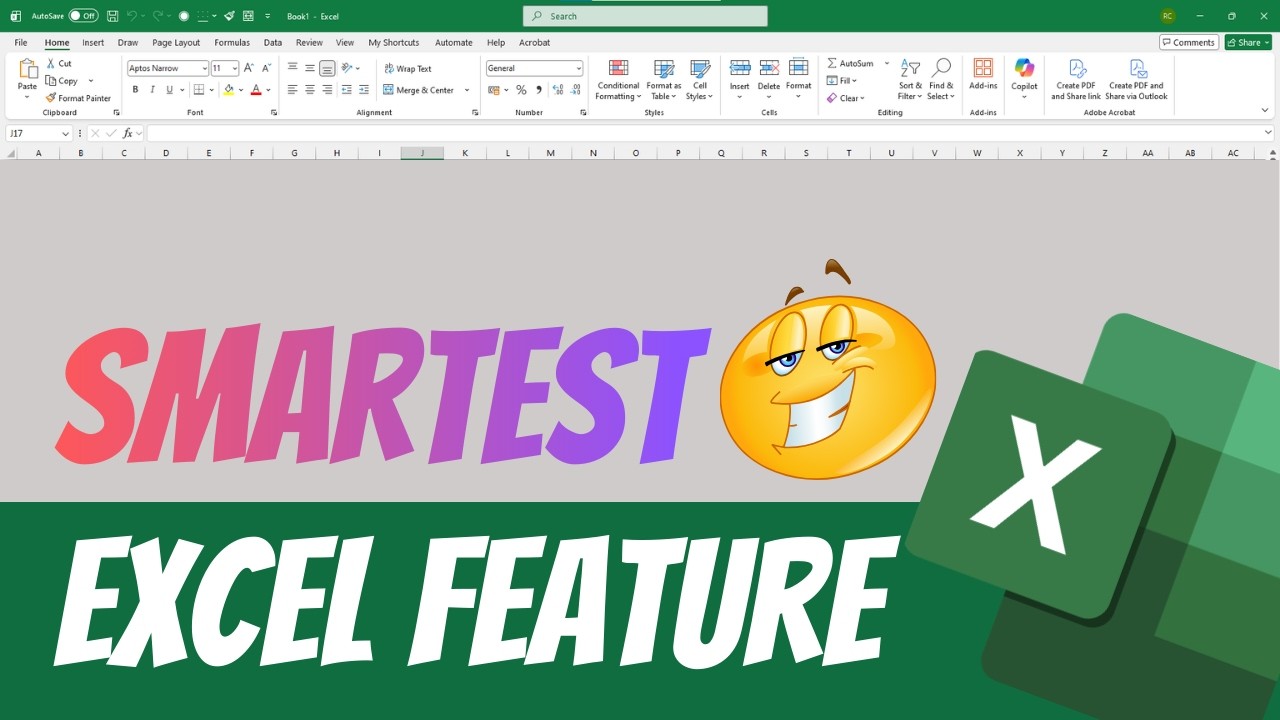The image size is (1280, 720).
Task: Click Increase Font Size icon
Action: pyautogui.click(x=250, y=68)
